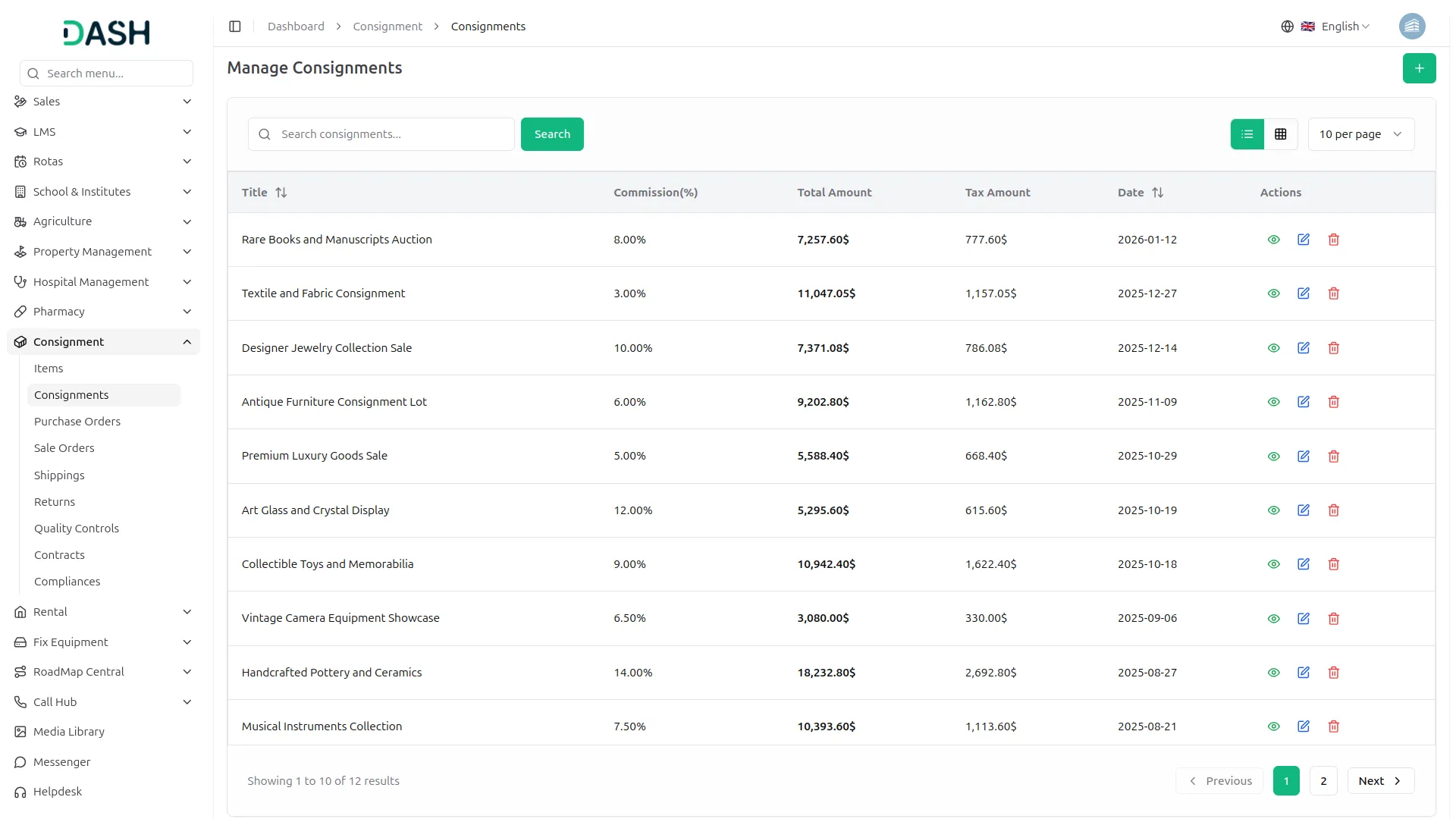The image size is (1456, 819).
Task: Select the LMS module icon in sidebar
Action: click(x=20, y=131)
